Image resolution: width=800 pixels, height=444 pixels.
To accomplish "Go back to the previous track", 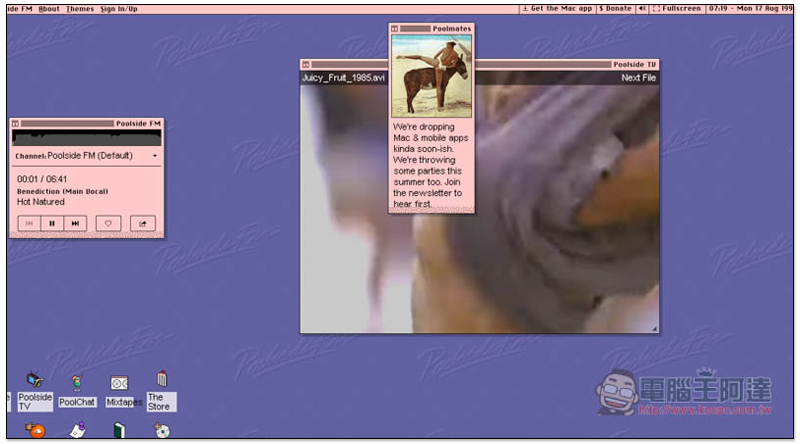I will 29,224.
